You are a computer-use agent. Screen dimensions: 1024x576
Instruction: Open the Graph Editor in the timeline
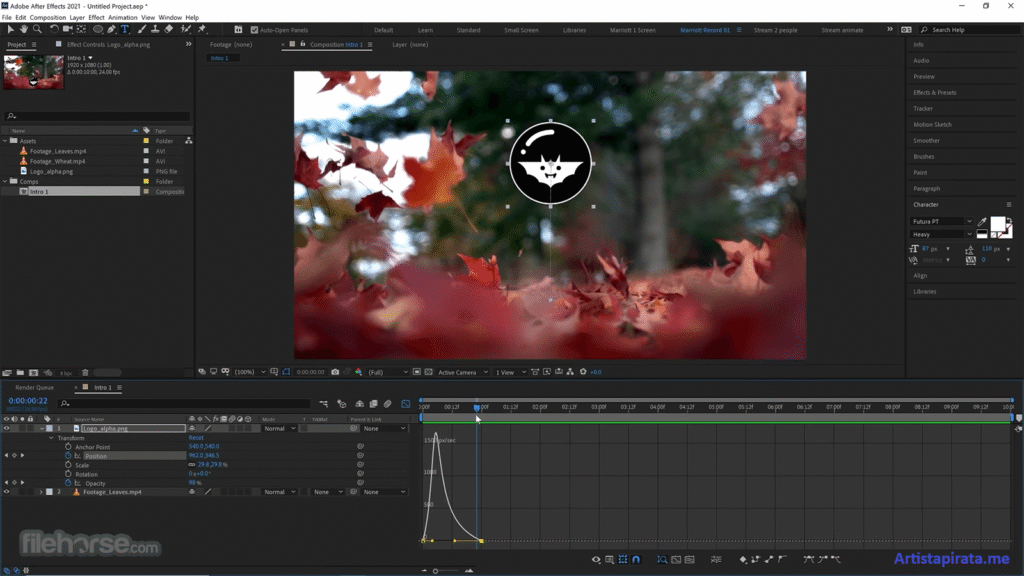click(x=407, y=401)
